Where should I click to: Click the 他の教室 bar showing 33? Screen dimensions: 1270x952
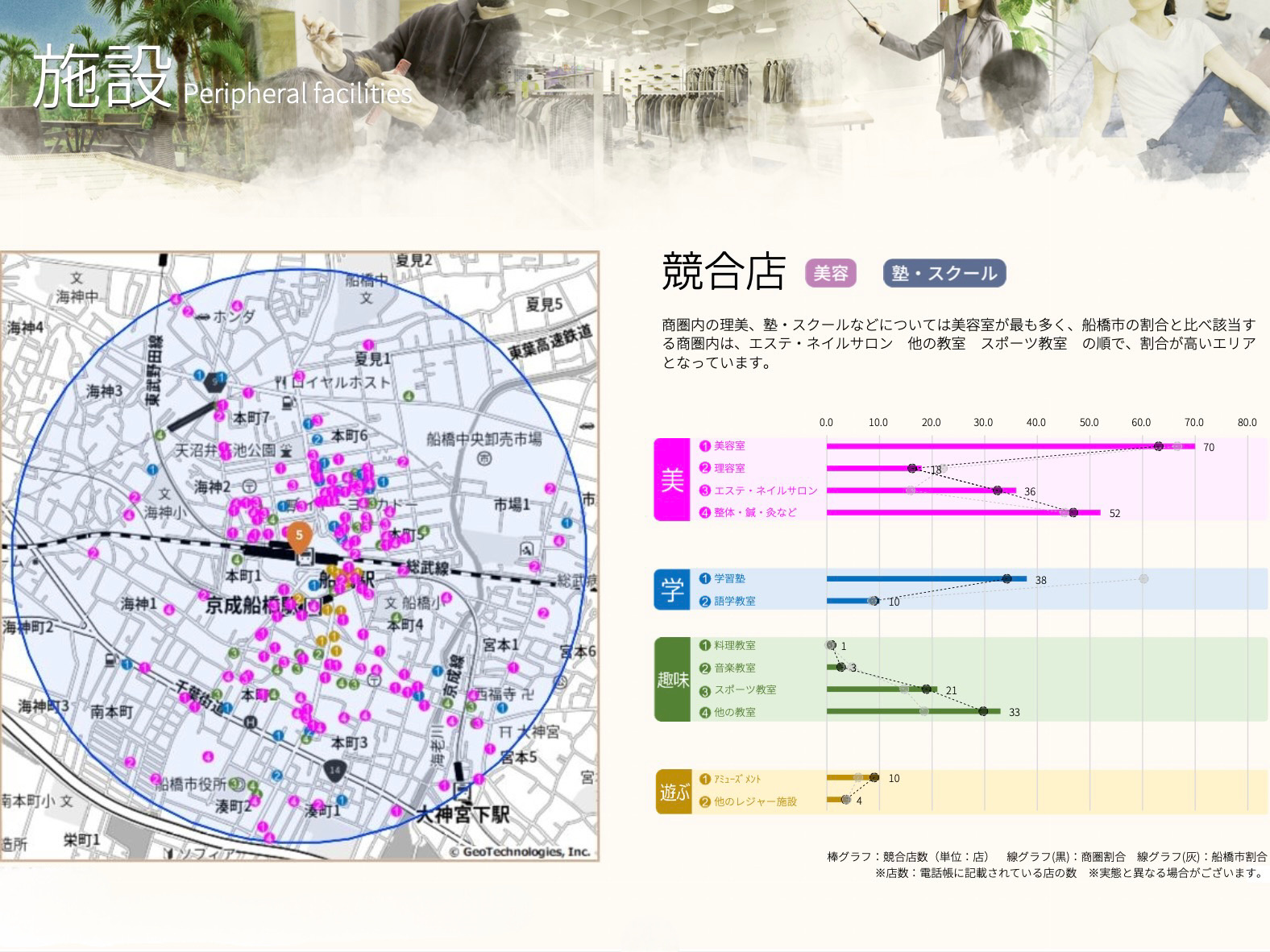[x=911, y=712]
